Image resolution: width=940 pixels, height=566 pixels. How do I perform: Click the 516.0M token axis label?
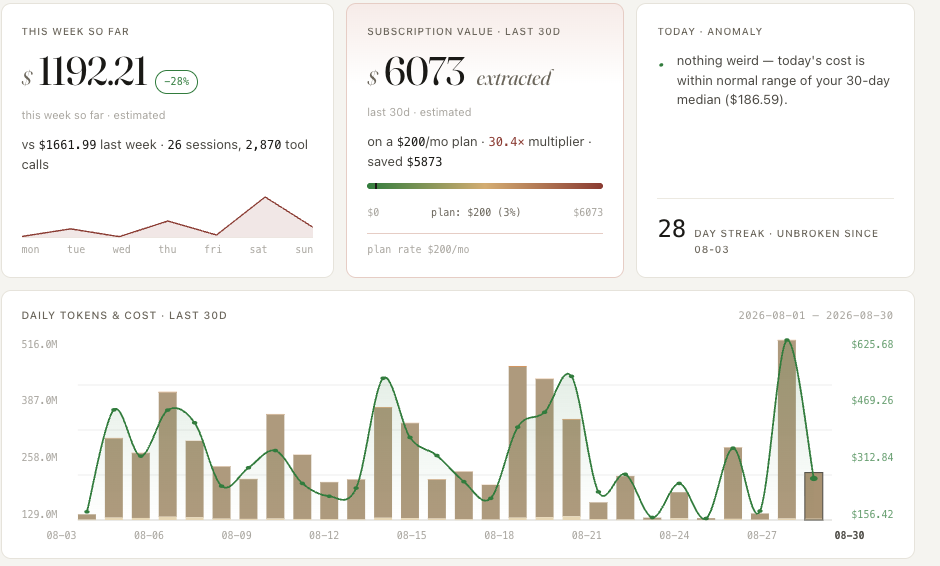tap(40, 344)
